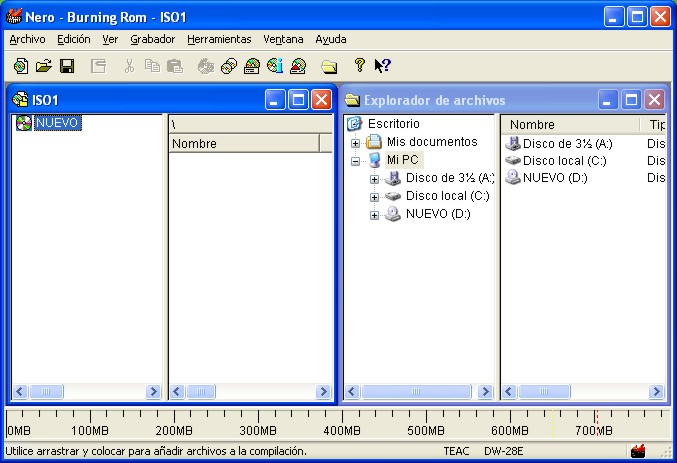Expand Disco local (C:) in the tree
Screen dimensions: 677x463
375,197
